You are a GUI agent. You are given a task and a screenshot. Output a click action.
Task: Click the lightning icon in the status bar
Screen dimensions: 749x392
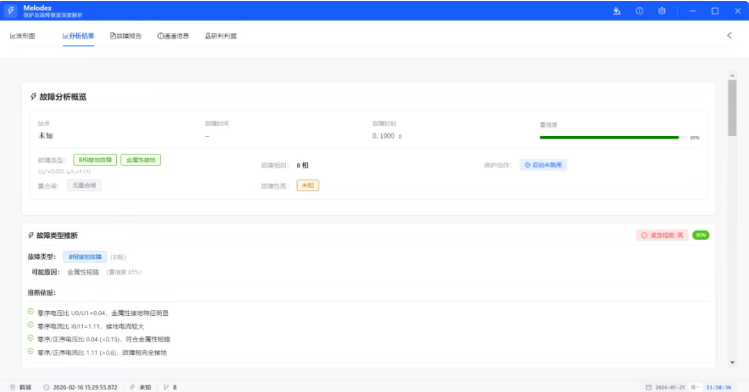point(132,387)
